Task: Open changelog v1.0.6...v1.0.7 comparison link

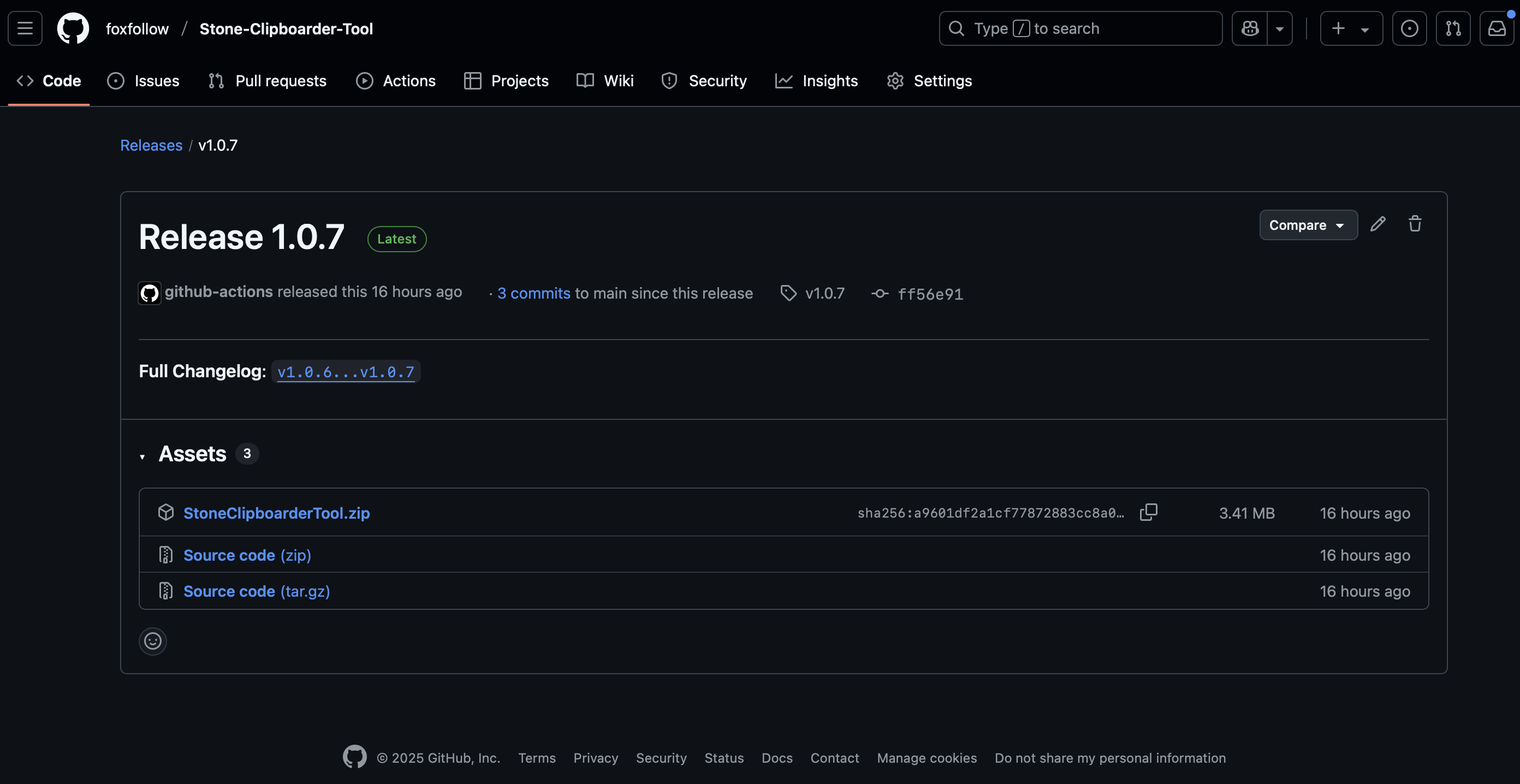Action: pos(346,372)
